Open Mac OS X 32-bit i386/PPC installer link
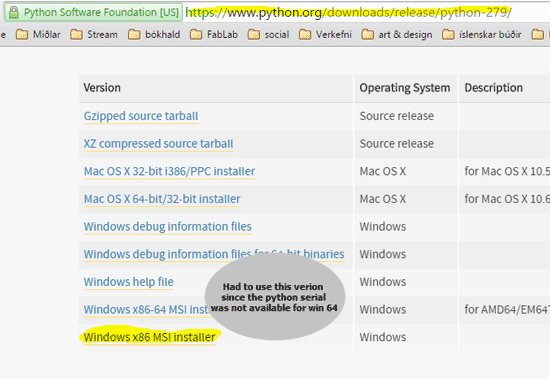Screen dimensions: 550x379 pos(169,172)
